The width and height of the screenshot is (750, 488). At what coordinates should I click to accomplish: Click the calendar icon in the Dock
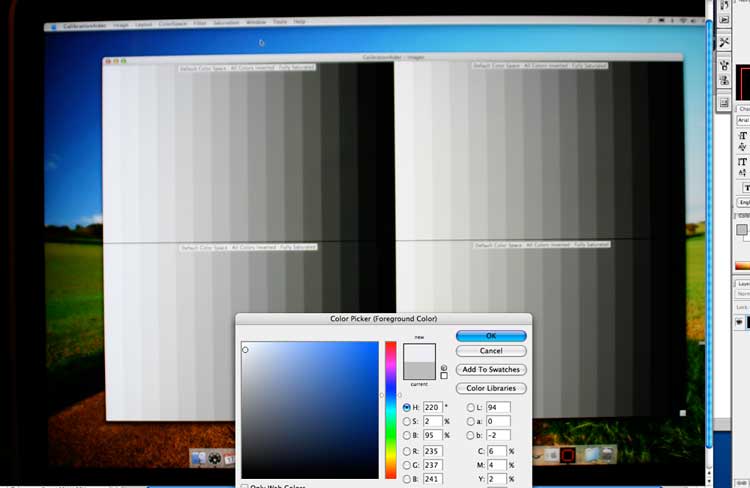(229, 459)
